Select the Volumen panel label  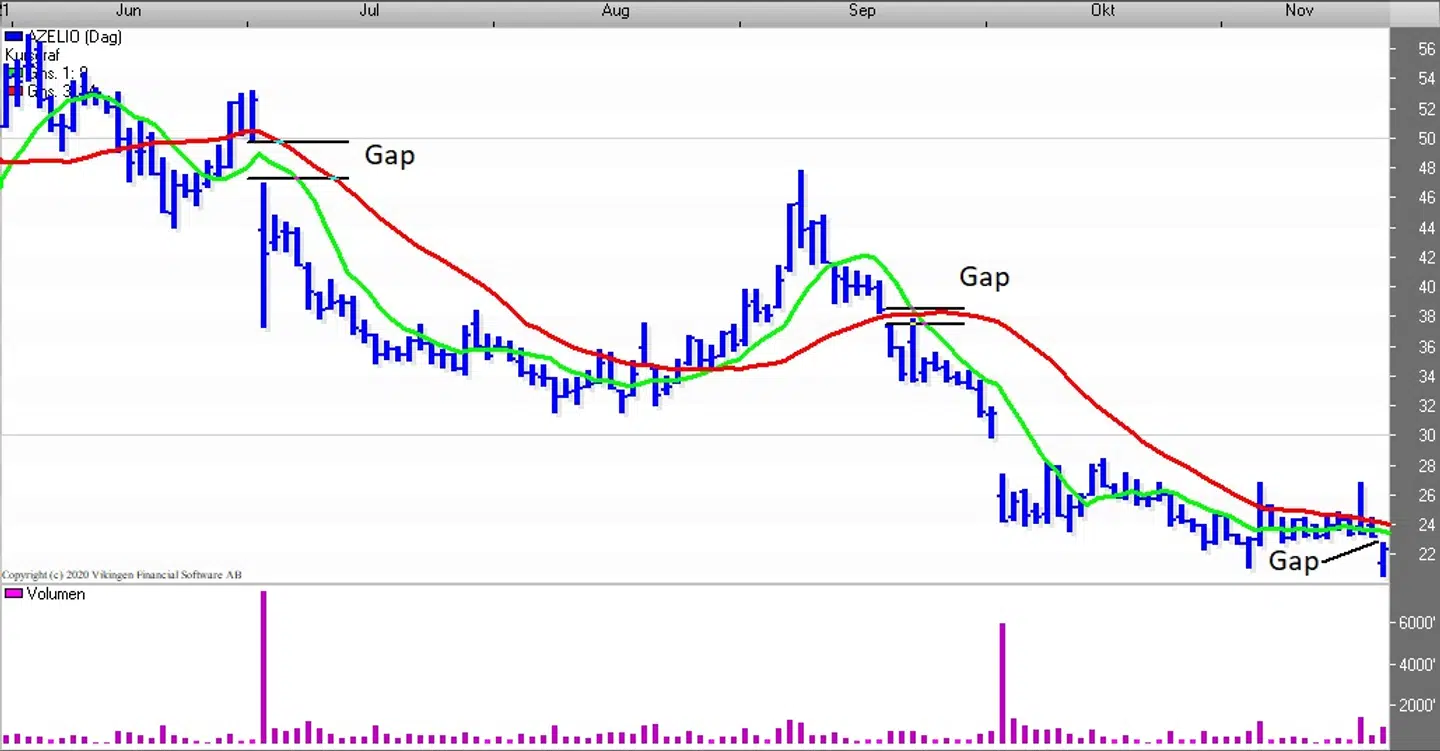click(56, 594)
